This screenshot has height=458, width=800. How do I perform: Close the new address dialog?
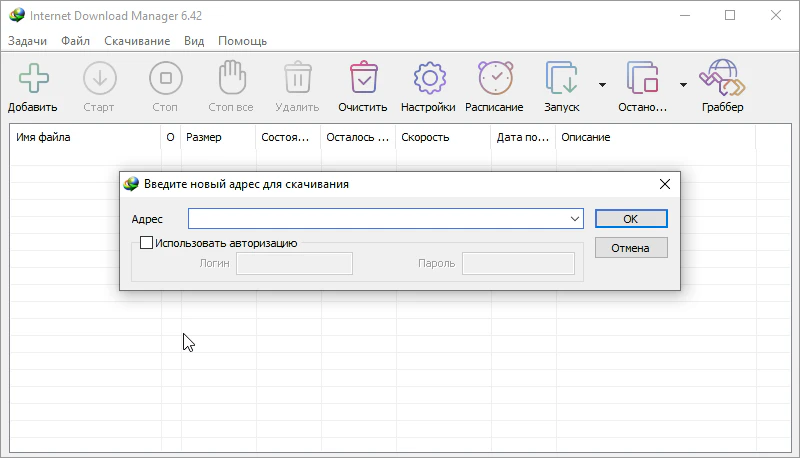click(x=663, y=184)
